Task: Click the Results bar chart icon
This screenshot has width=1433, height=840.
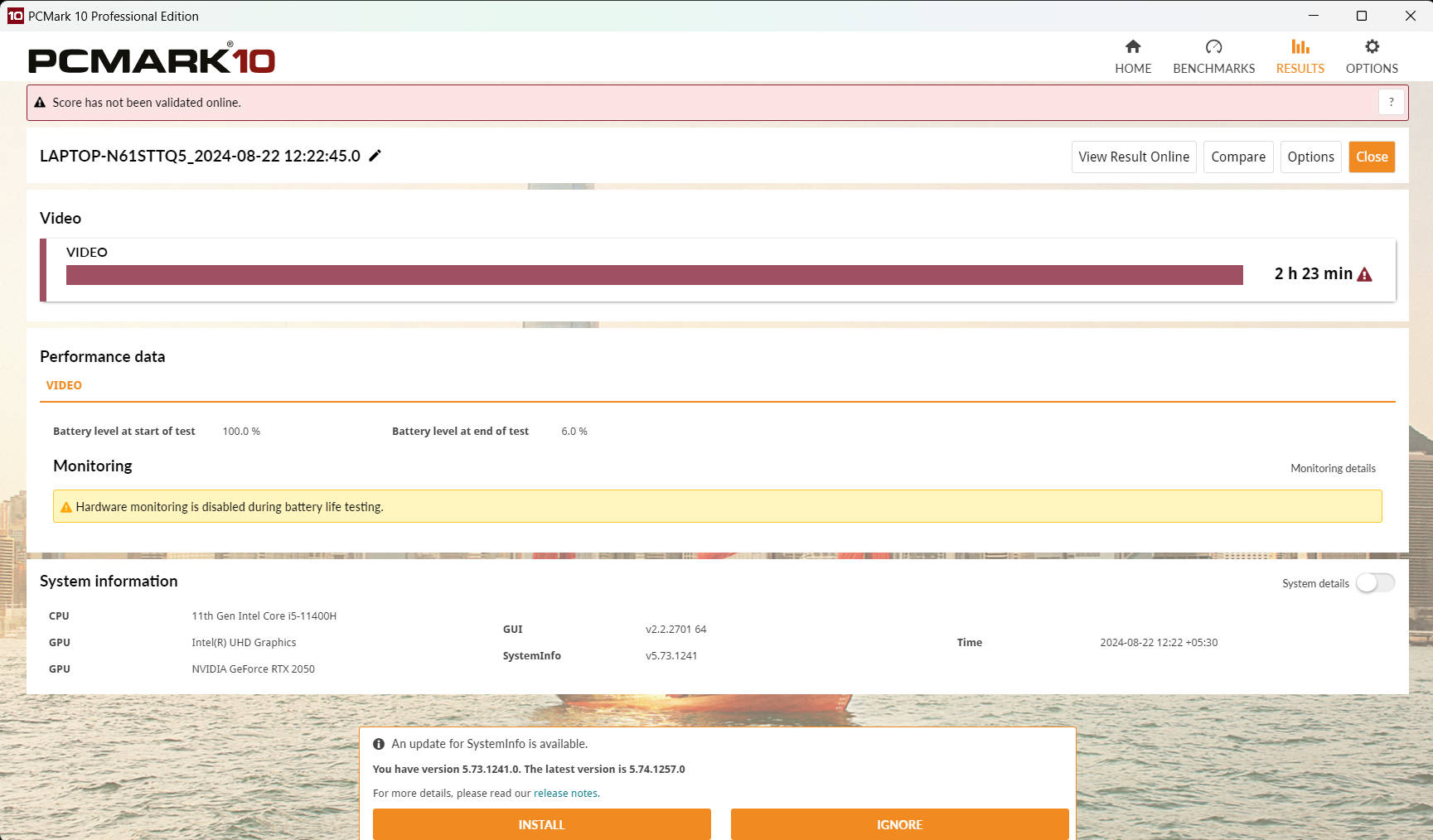Action: click(1300, 47)
